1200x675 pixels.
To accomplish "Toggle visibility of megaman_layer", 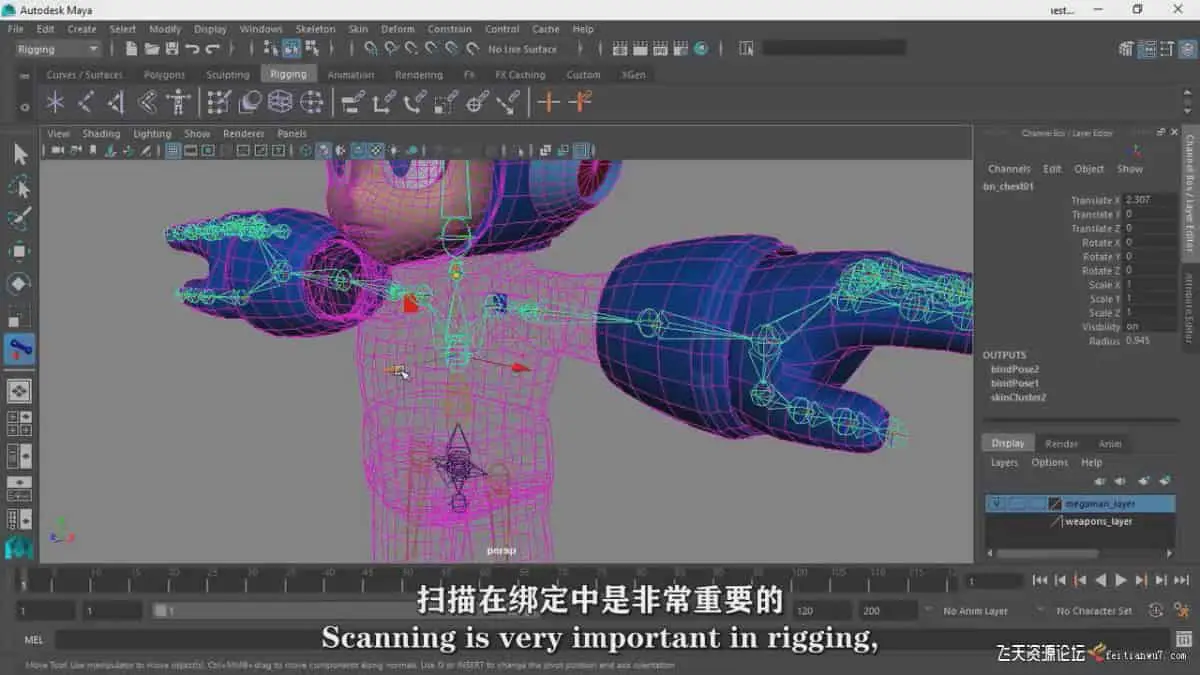I will (995, 504).
